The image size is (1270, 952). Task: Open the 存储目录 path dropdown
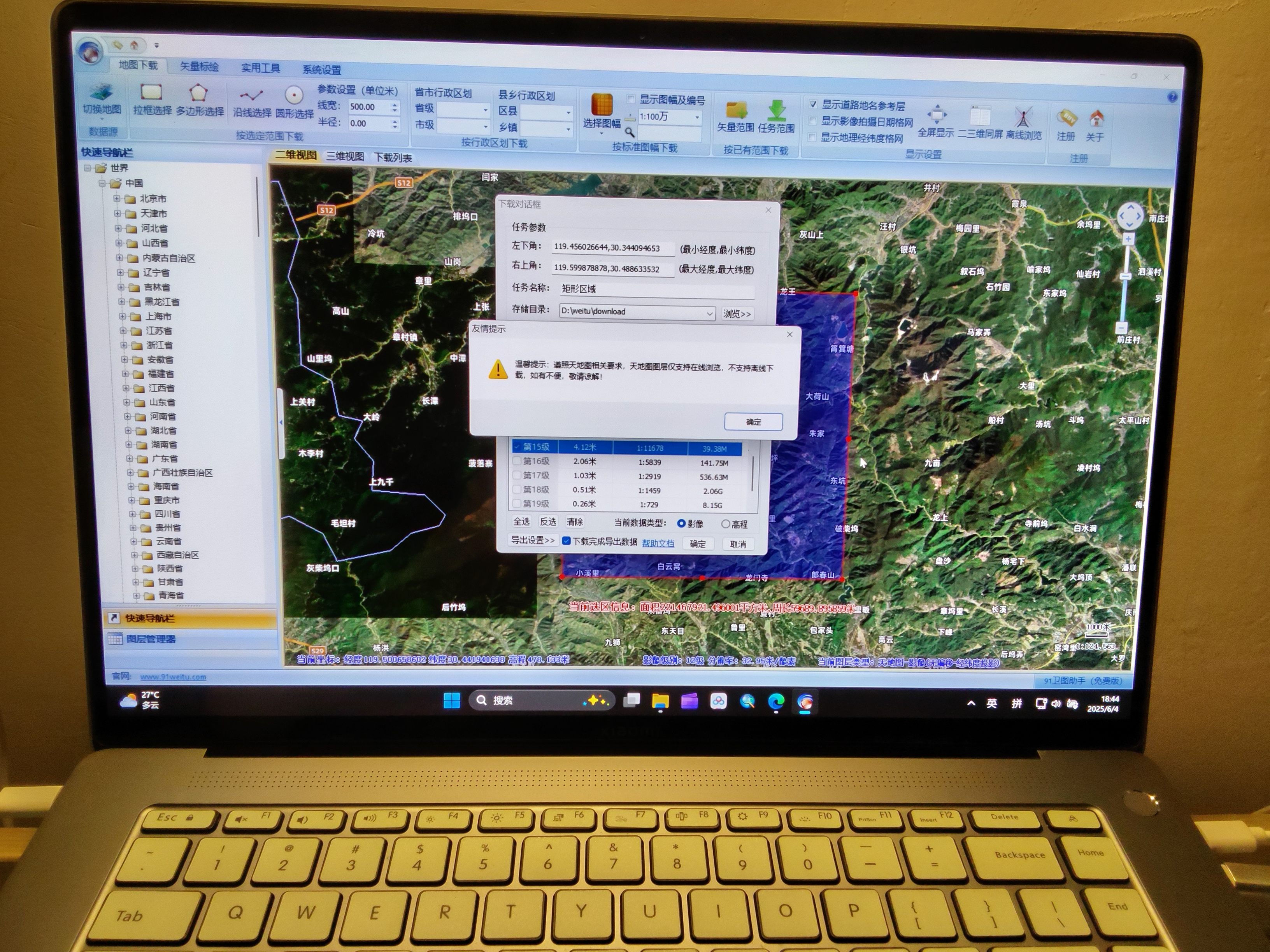pyautogui.click(x=710, y=313)
